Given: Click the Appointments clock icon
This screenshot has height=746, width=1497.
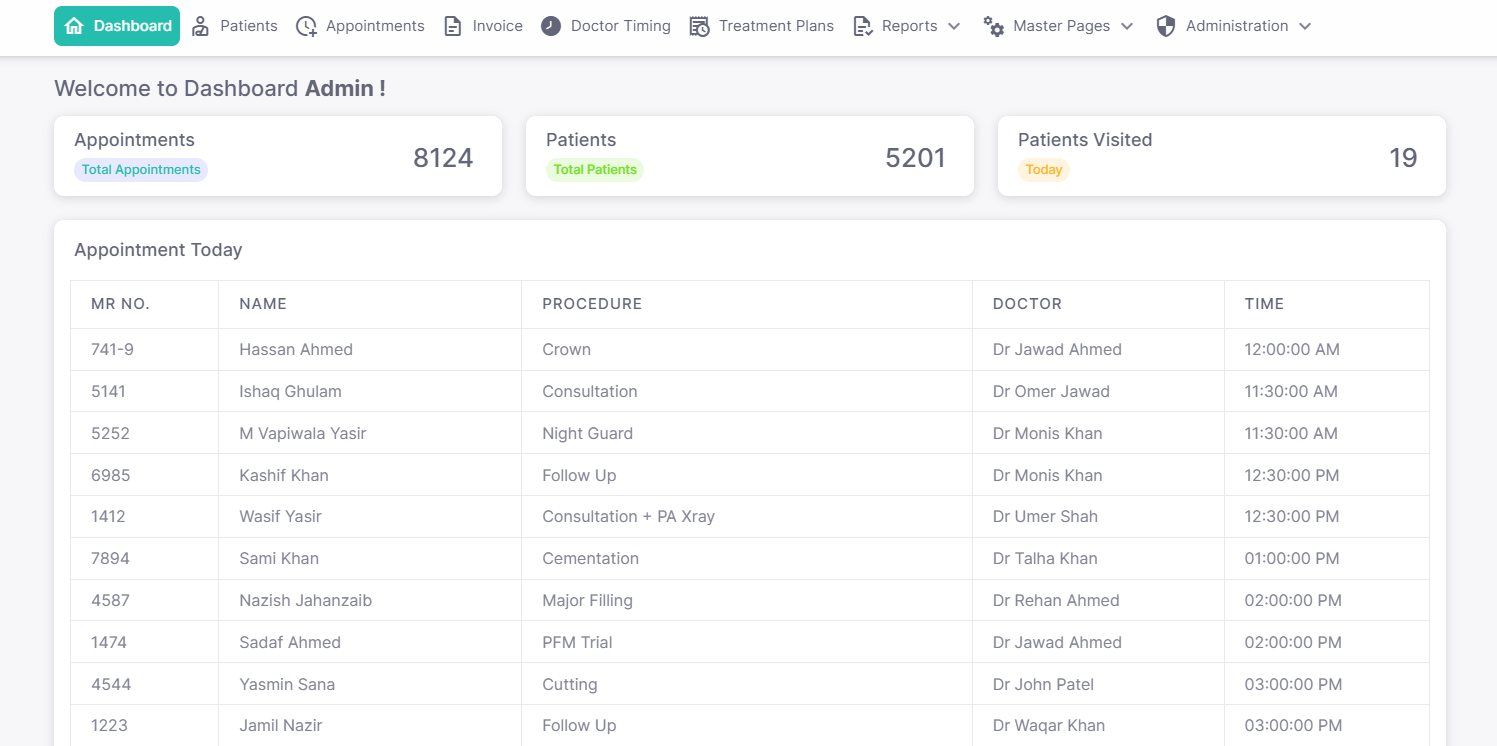Looking at the screenshot, I should [x=306, y=26].
